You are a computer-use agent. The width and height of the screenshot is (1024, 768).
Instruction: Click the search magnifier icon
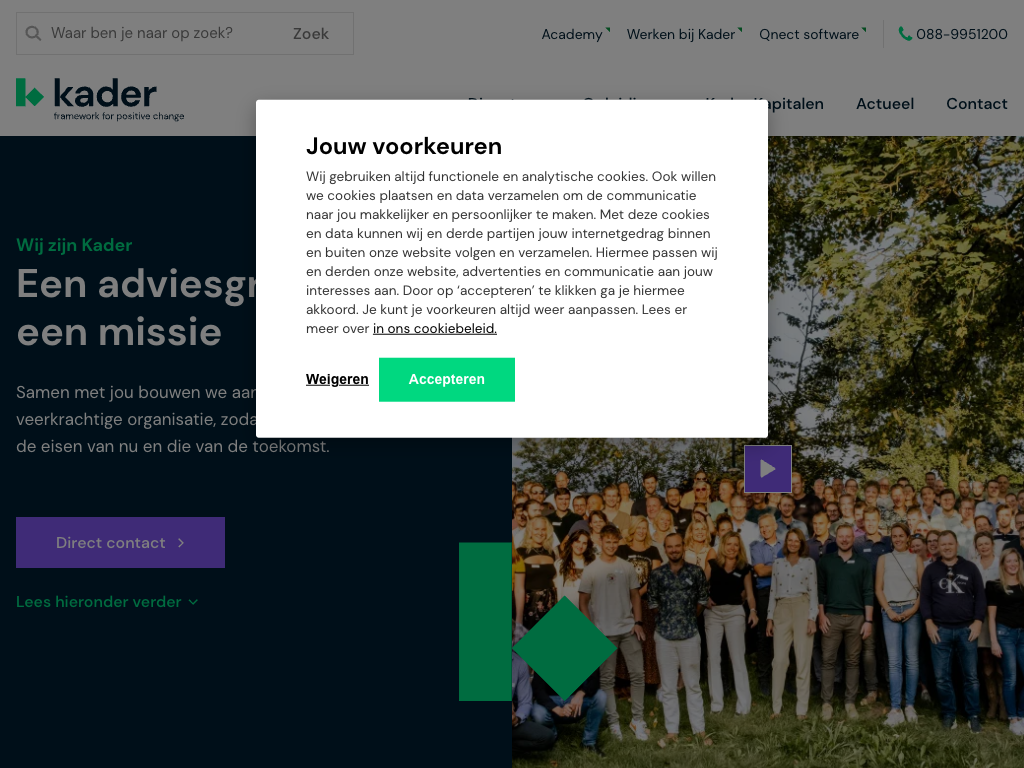(33, 33)
